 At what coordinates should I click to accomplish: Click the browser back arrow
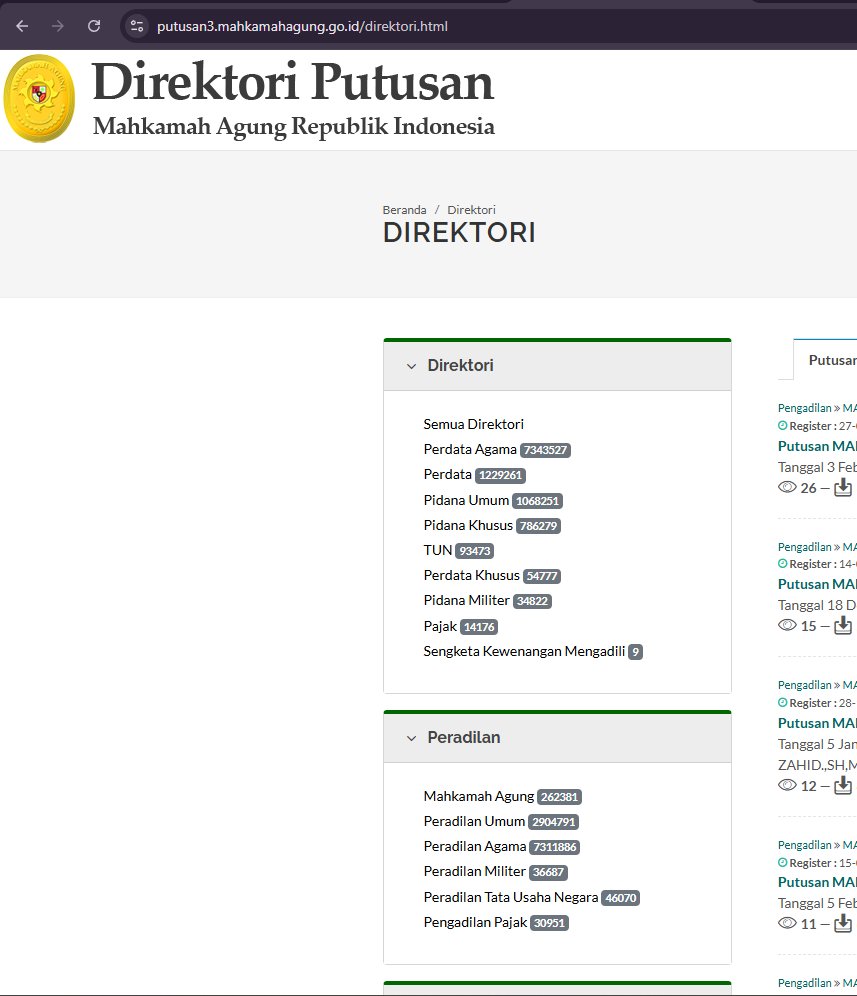pyautogui.click(x=22, y=26)
